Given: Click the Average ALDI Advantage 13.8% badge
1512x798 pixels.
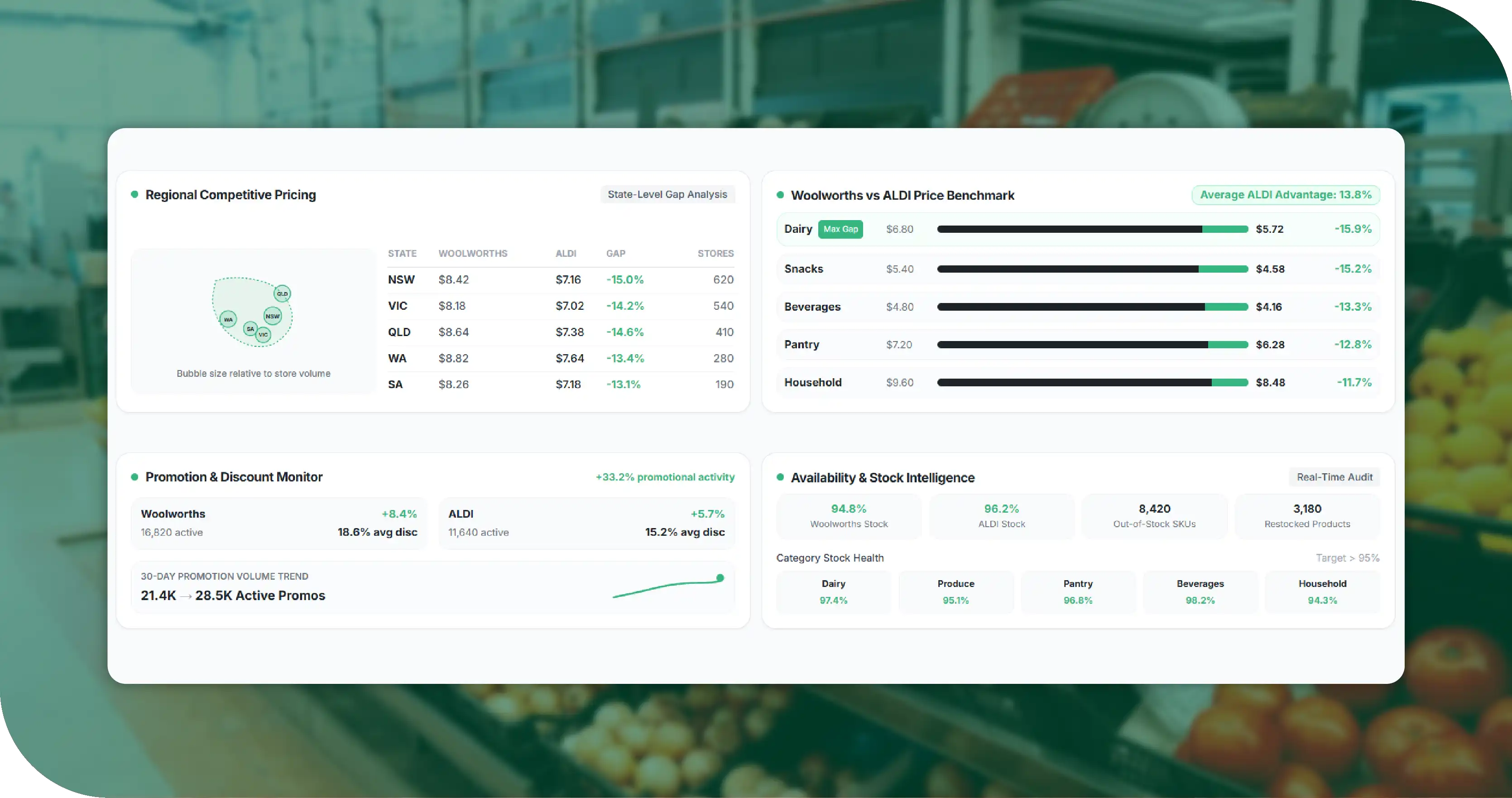Looking at the screenshot, I should point(1286,195).
